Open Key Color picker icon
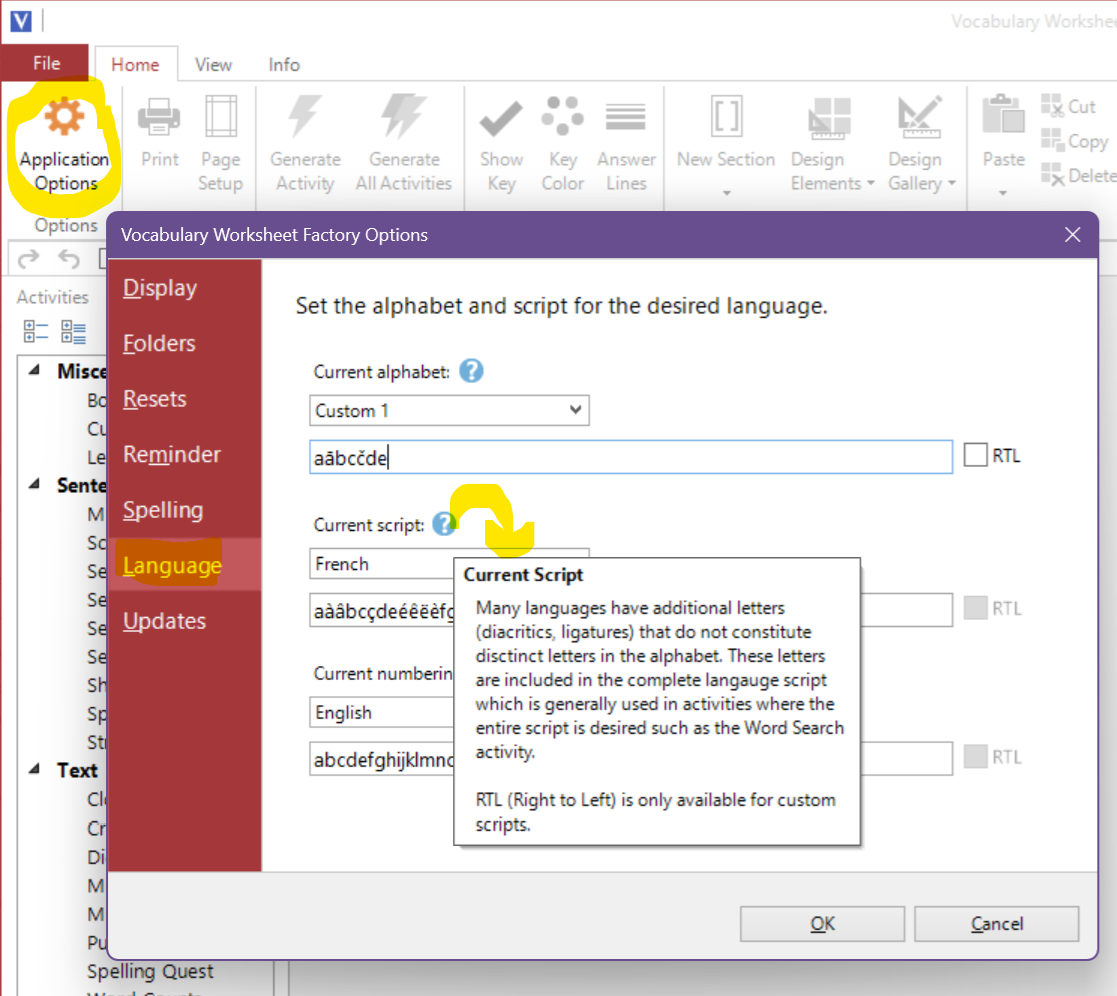The width and height of the screenshot is (1117, 996). 562,115
